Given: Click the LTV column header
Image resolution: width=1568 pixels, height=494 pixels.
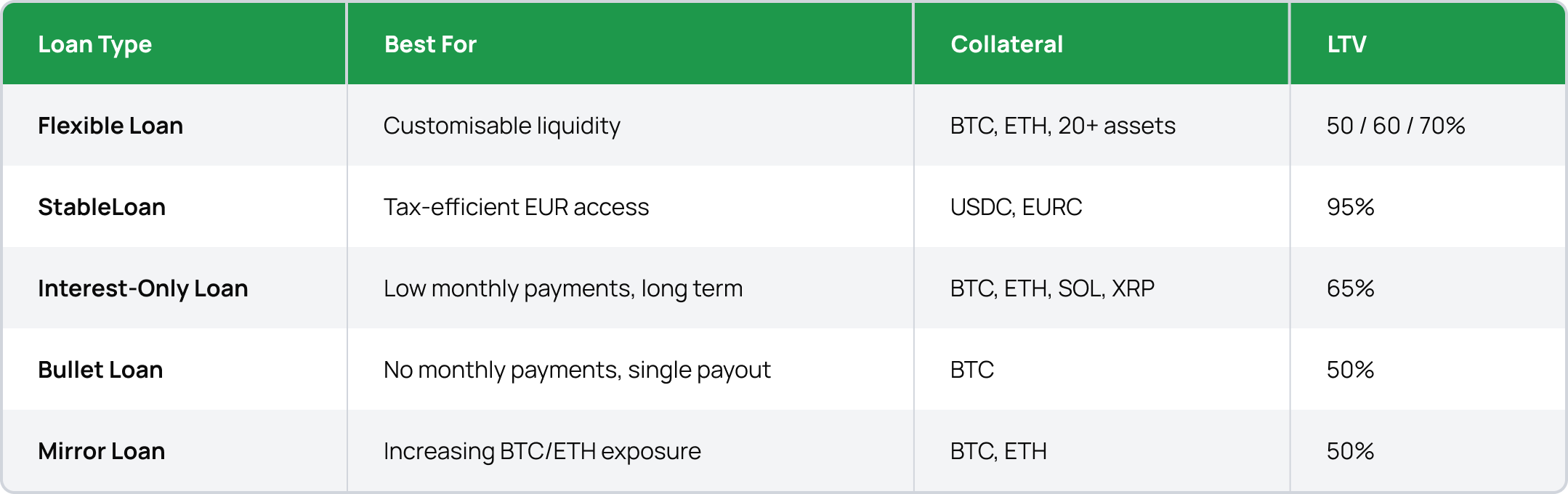Looking at the screenshot, I should [1346, 44].
